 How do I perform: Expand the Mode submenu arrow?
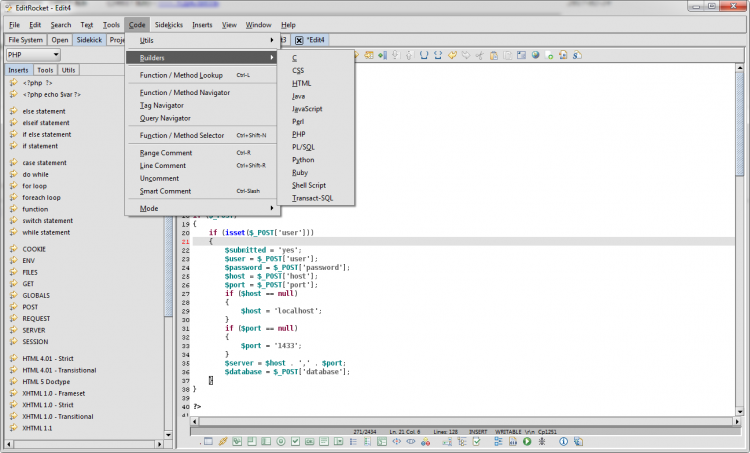pos(272,208)
